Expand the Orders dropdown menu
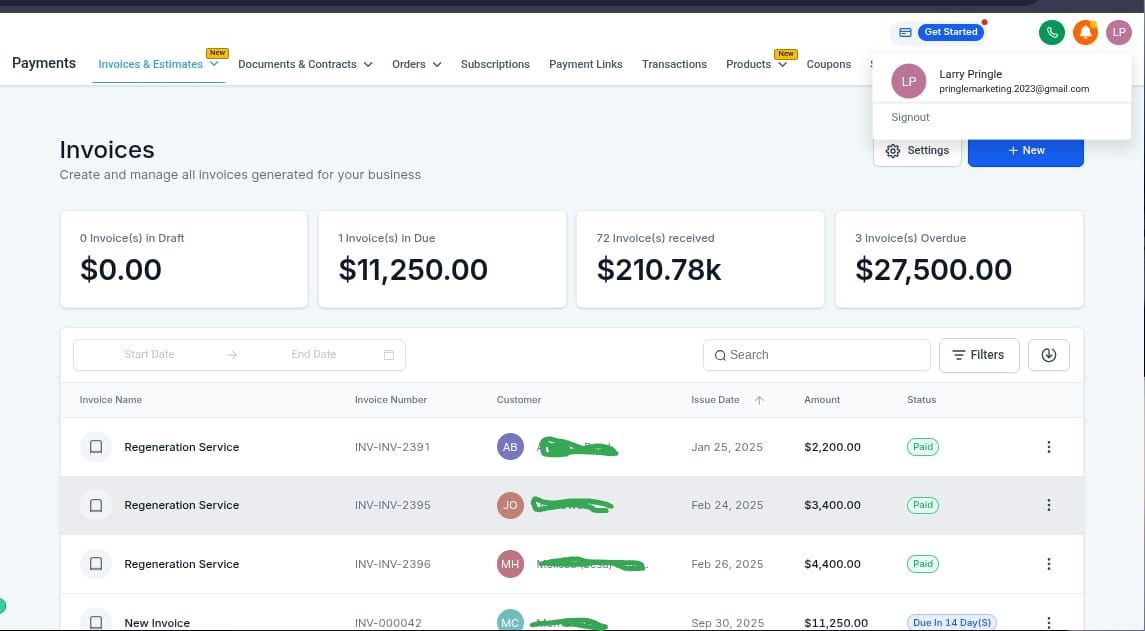1145x631 pixels. (x=437, y=64)
